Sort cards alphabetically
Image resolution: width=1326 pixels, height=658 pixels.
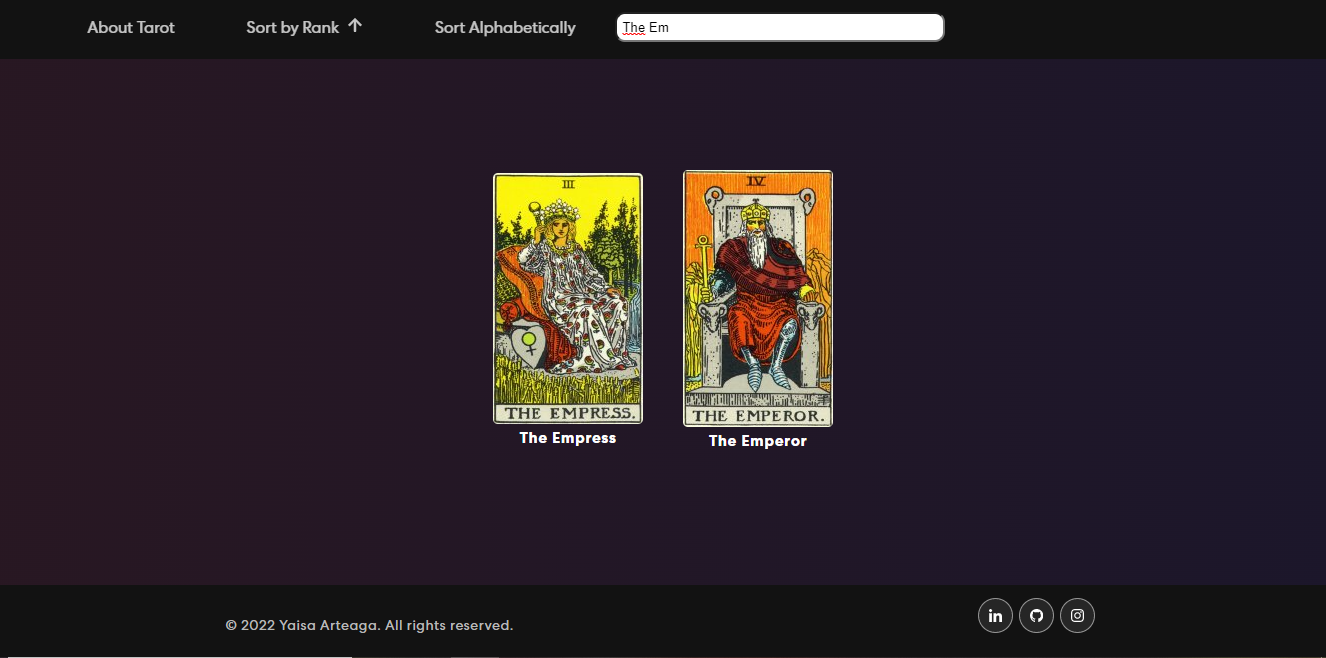[505, 28]
